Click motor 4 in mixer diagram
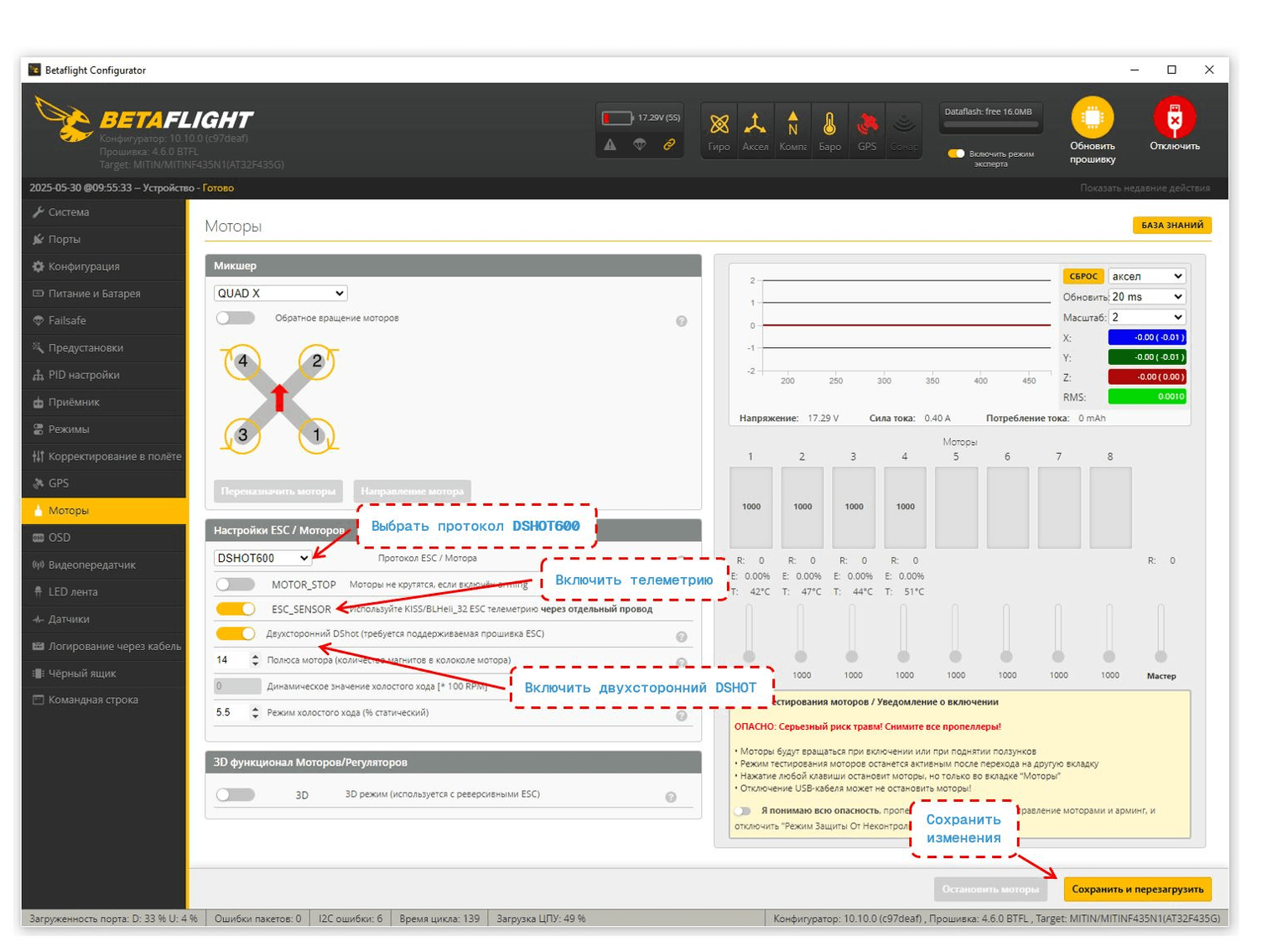The width and height of the screenshot is (1288, 947). 242,362
